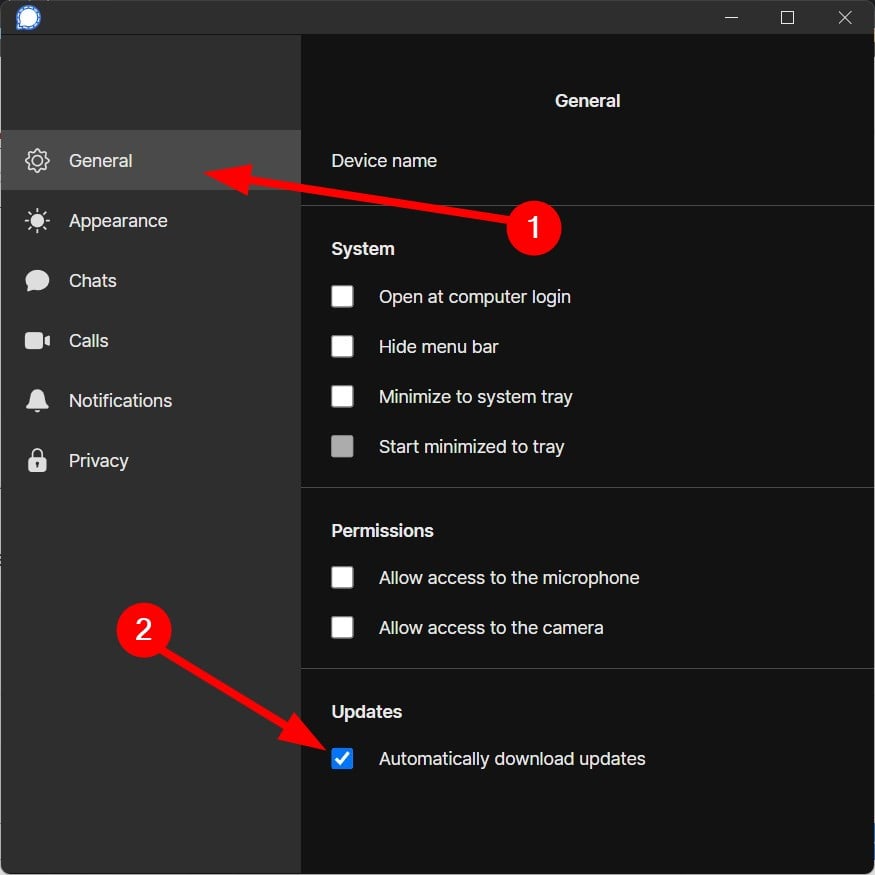
Task: Click the General page title
Action: tap(587, 101)
